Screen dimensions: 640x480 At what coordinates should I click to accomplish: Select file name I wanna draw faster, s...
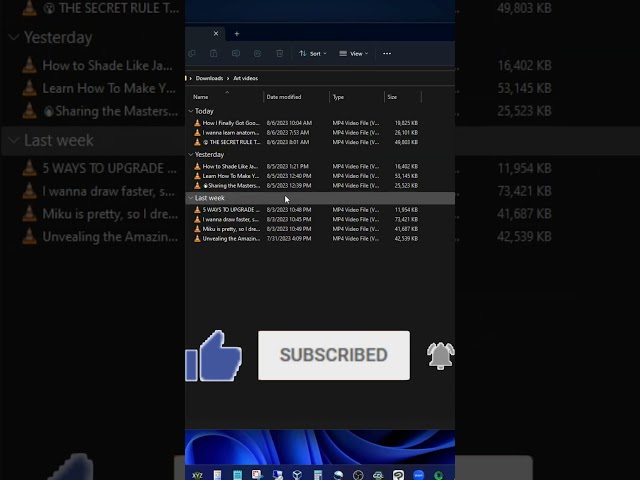click(x=231, y=219)
